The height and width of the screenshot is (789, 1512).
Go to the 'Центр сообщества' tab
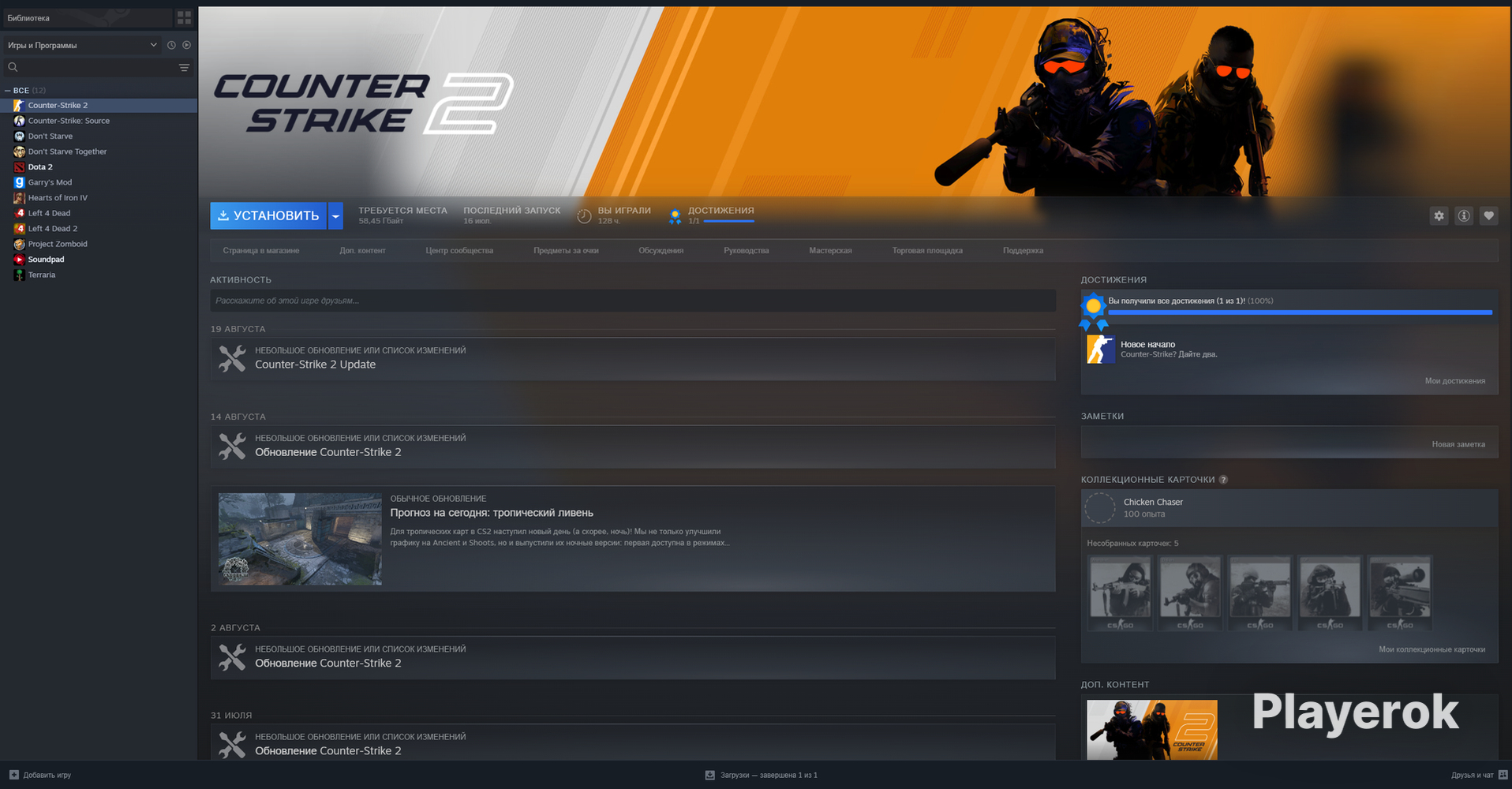pos(459,250)
